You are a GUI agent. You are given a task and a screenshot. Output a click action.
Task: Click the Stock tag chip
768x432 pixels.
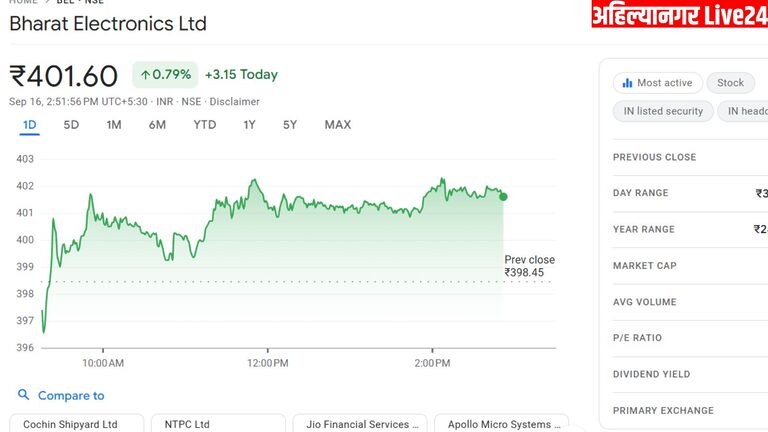coord(730,83)
